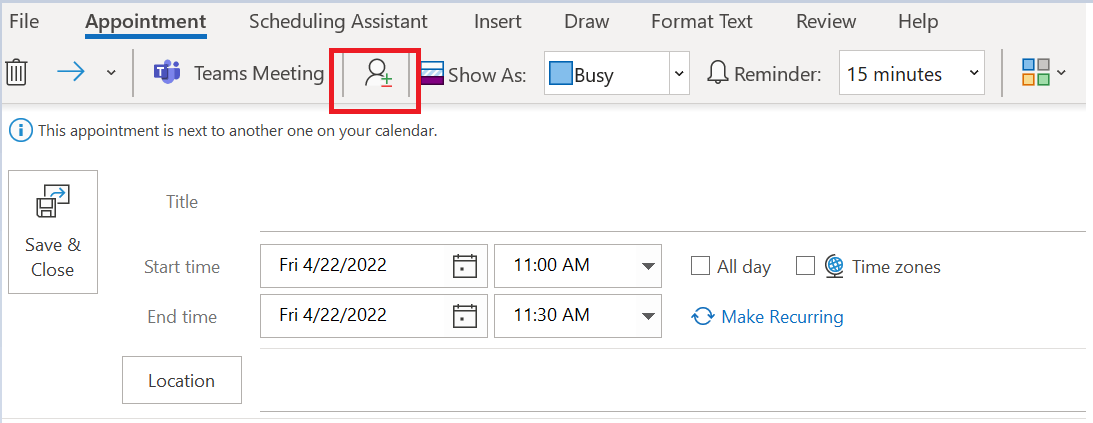
Task: Click the Teams Meeting icon
Action: [167, 73]
